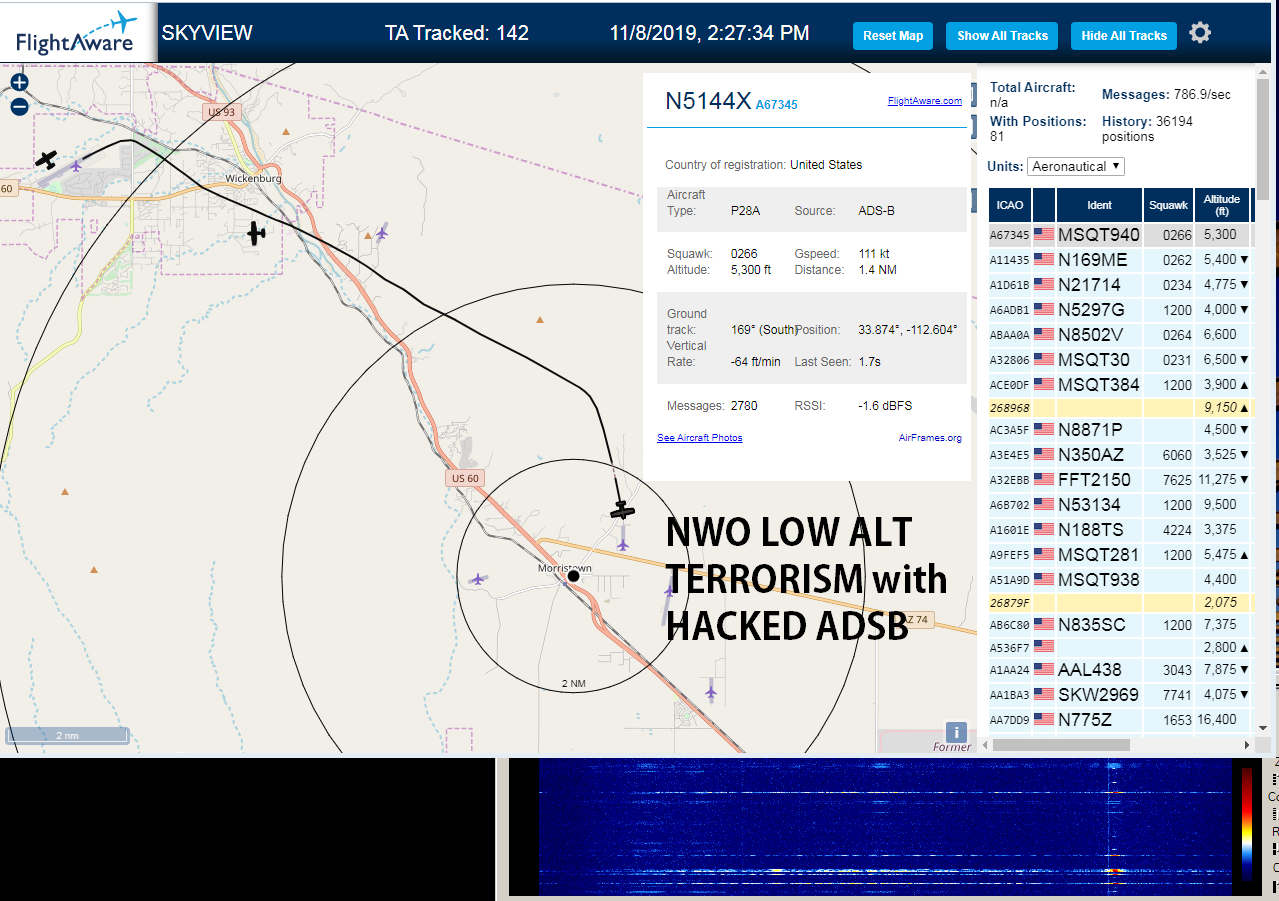Sort table by Squawk column header
The height and width of the screenshot is (901, 1279).
tap(1169, 205)
